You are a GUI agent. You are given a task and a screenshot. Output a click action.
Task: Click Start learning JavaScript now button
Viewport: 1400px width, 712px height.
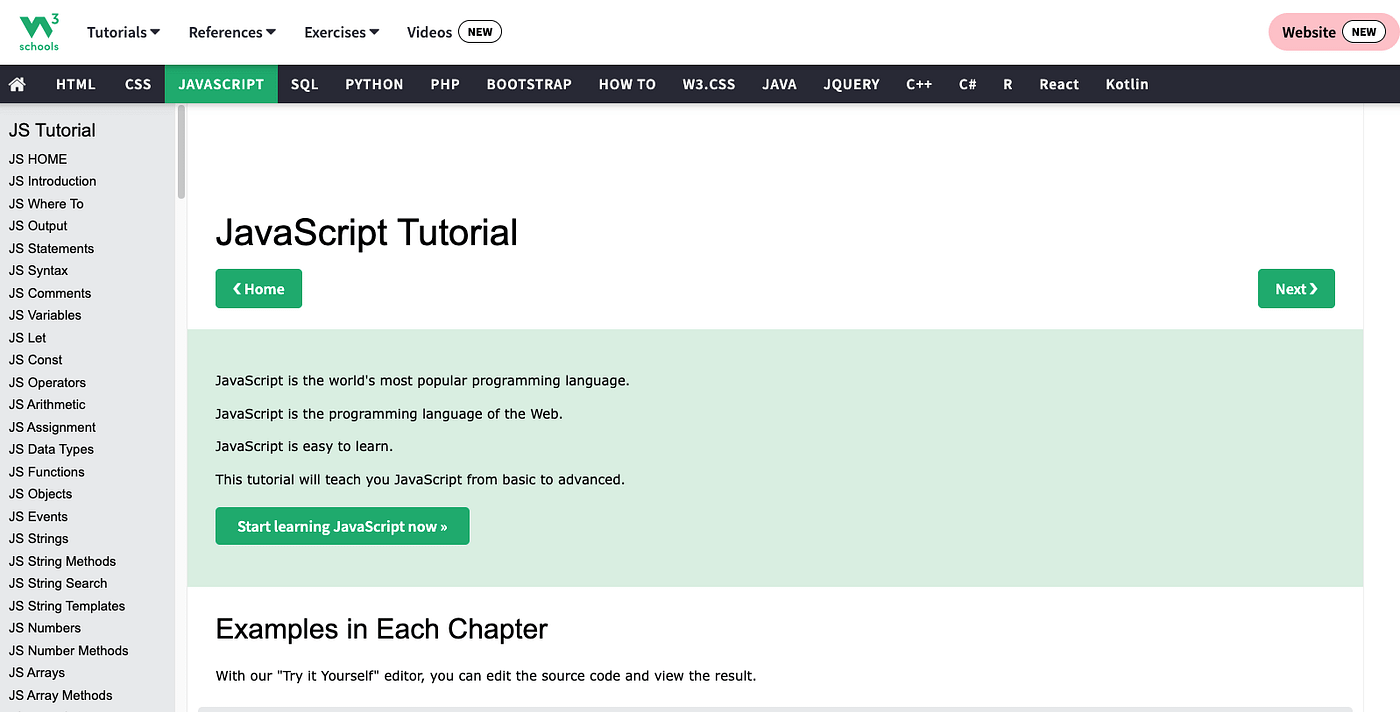coord(342,526)
